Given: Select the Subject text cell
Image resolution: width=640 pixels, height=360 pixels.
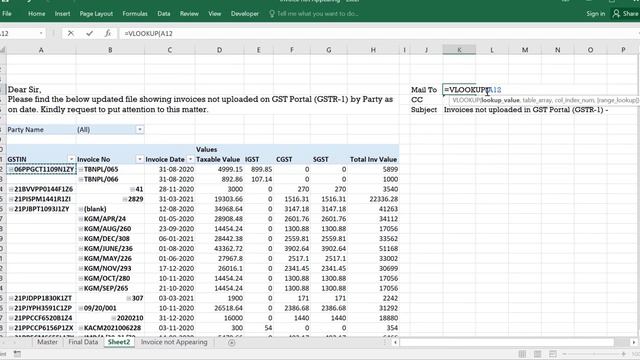Looking at the screenshot, I should point(526,110).
